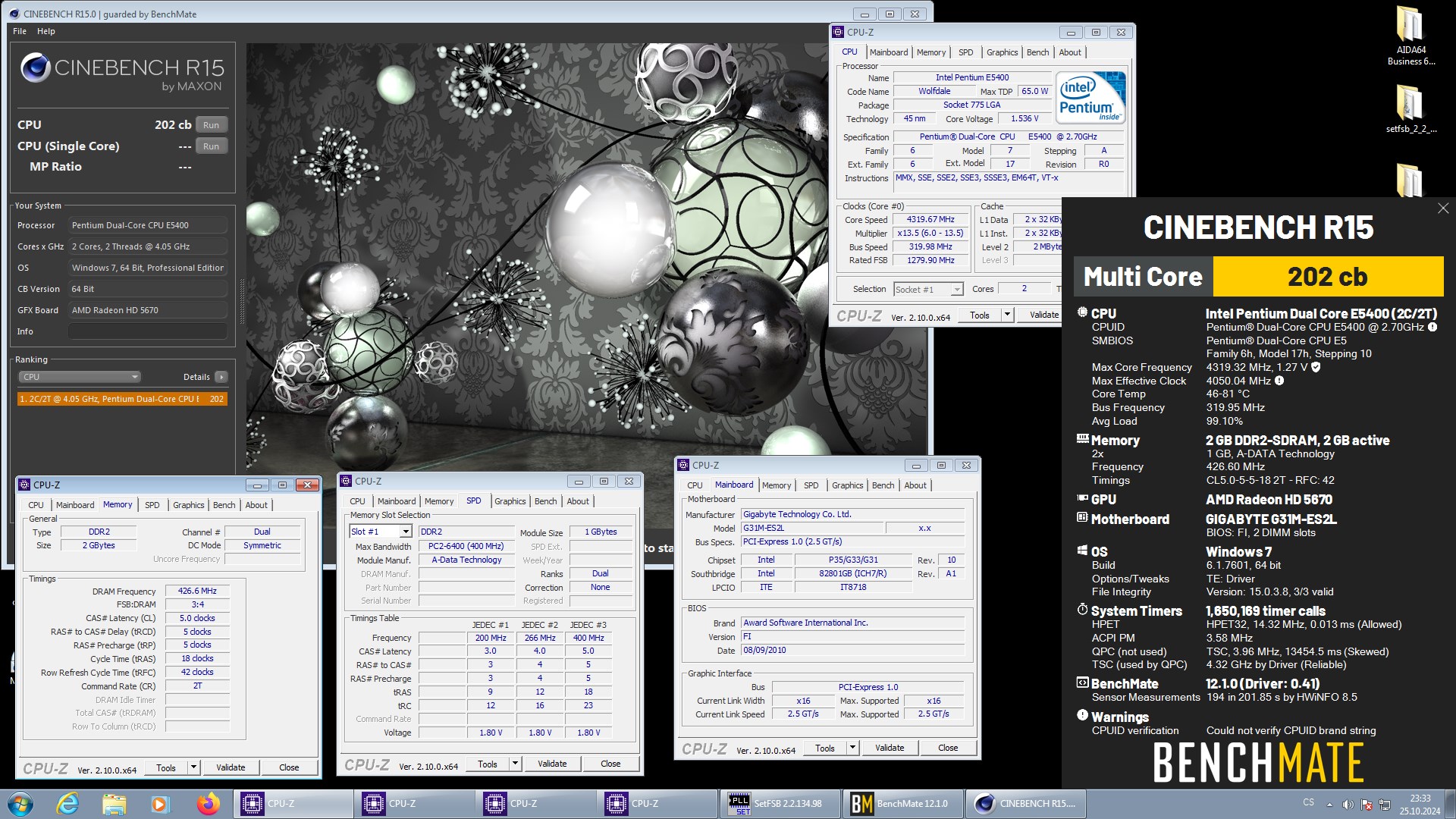Click CPU-Z window icon in Memory window titlebar

point(24,485)
